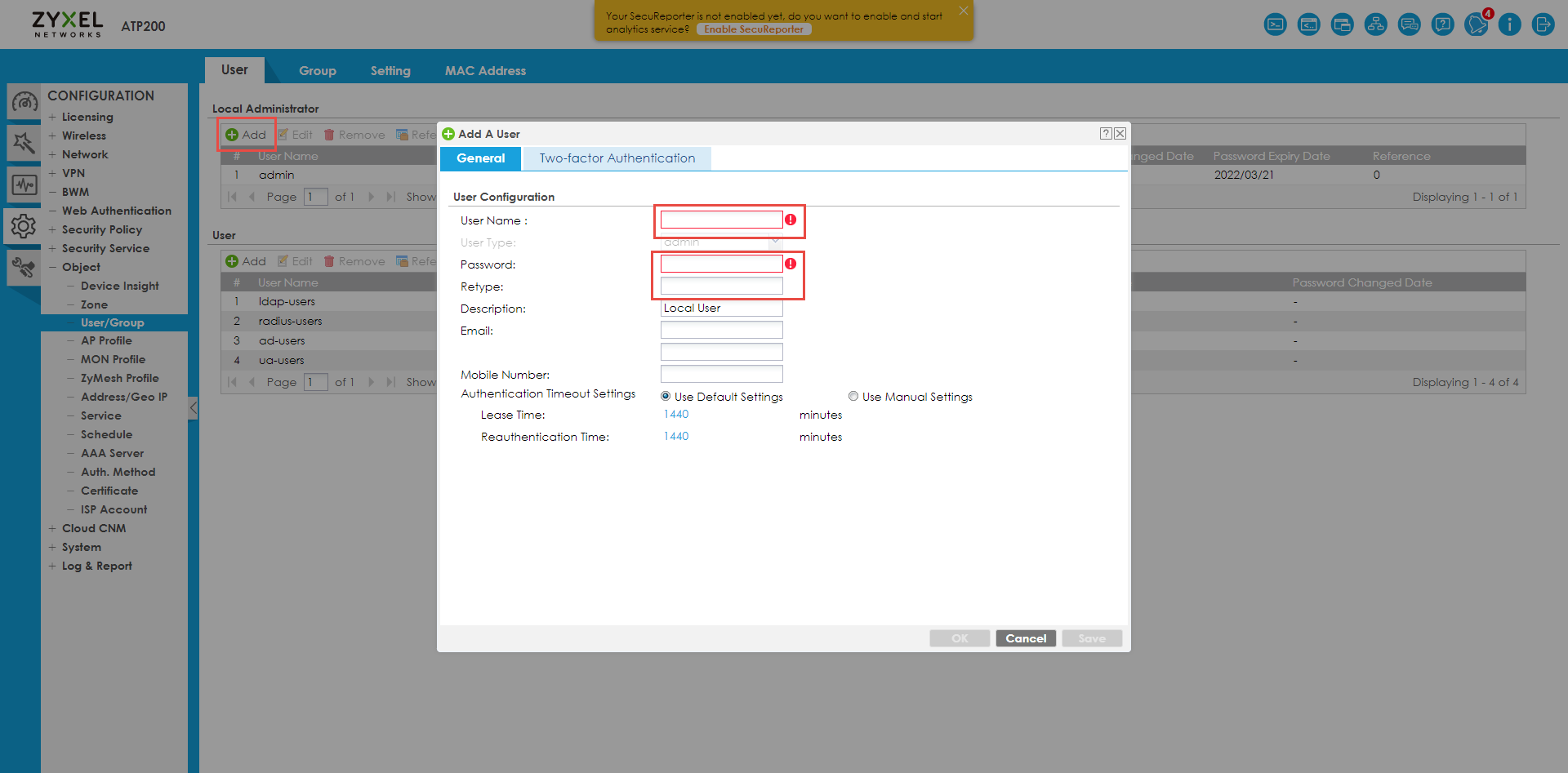1568x773 pixels.
Task: Open the Quick Setup wizard wand icon
Action: pos(24,144)
